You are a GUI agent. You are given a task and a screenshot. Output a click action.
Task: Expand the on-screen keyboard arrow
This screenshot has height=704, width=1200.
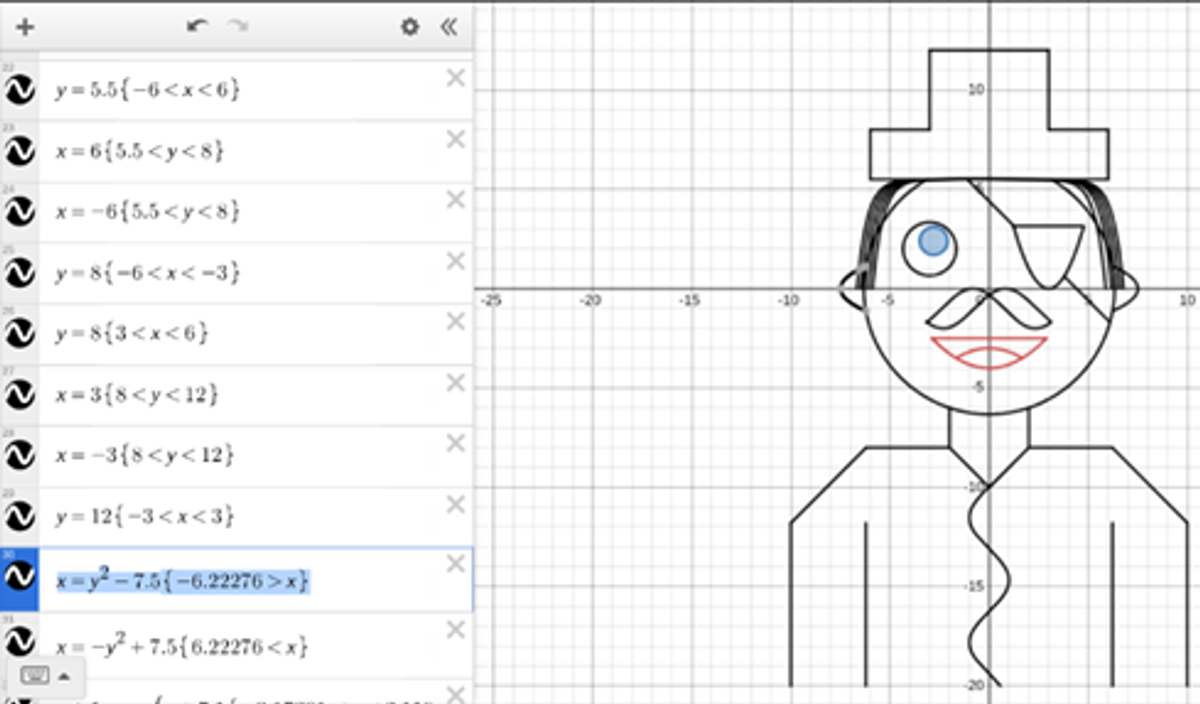coord(64,676)
